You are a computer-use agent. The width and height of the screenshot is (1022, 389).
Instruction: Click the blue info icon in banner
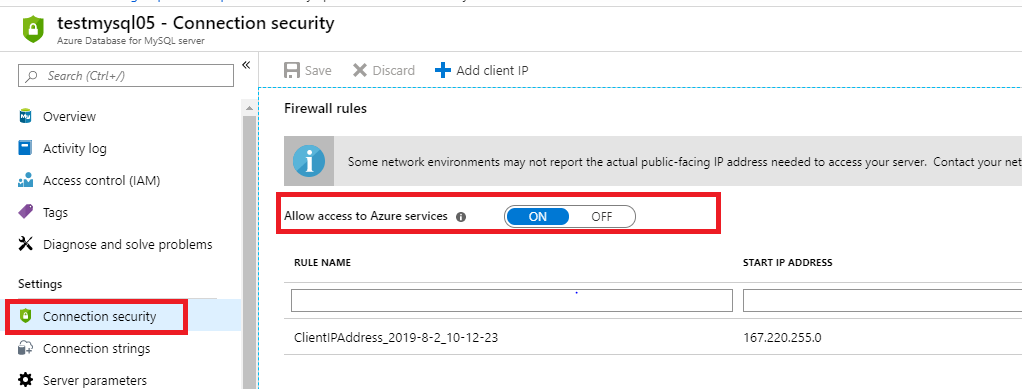coord(309,162)
